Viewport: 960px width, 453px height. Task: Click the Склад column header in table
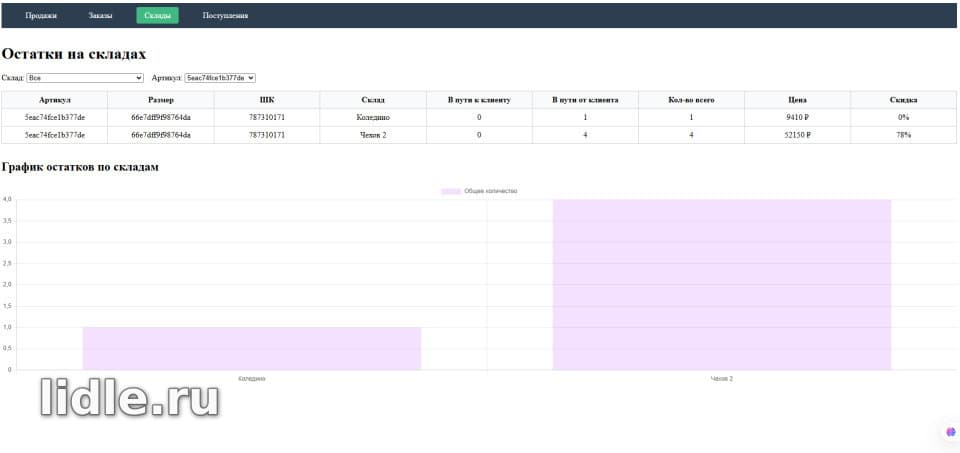click(373, 100)
